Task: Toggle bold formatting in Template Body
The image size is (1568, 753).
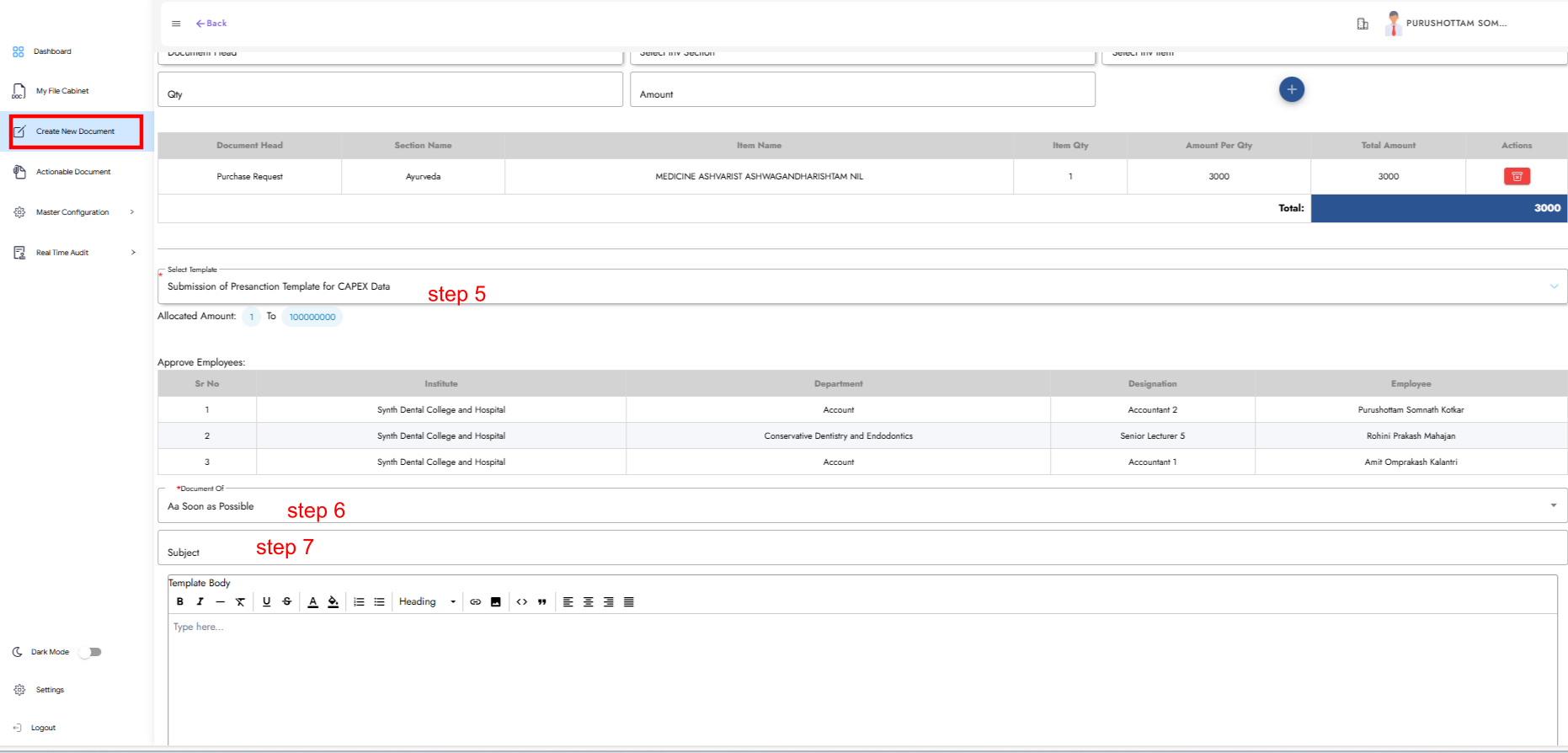Action: (x=179, y=601)
